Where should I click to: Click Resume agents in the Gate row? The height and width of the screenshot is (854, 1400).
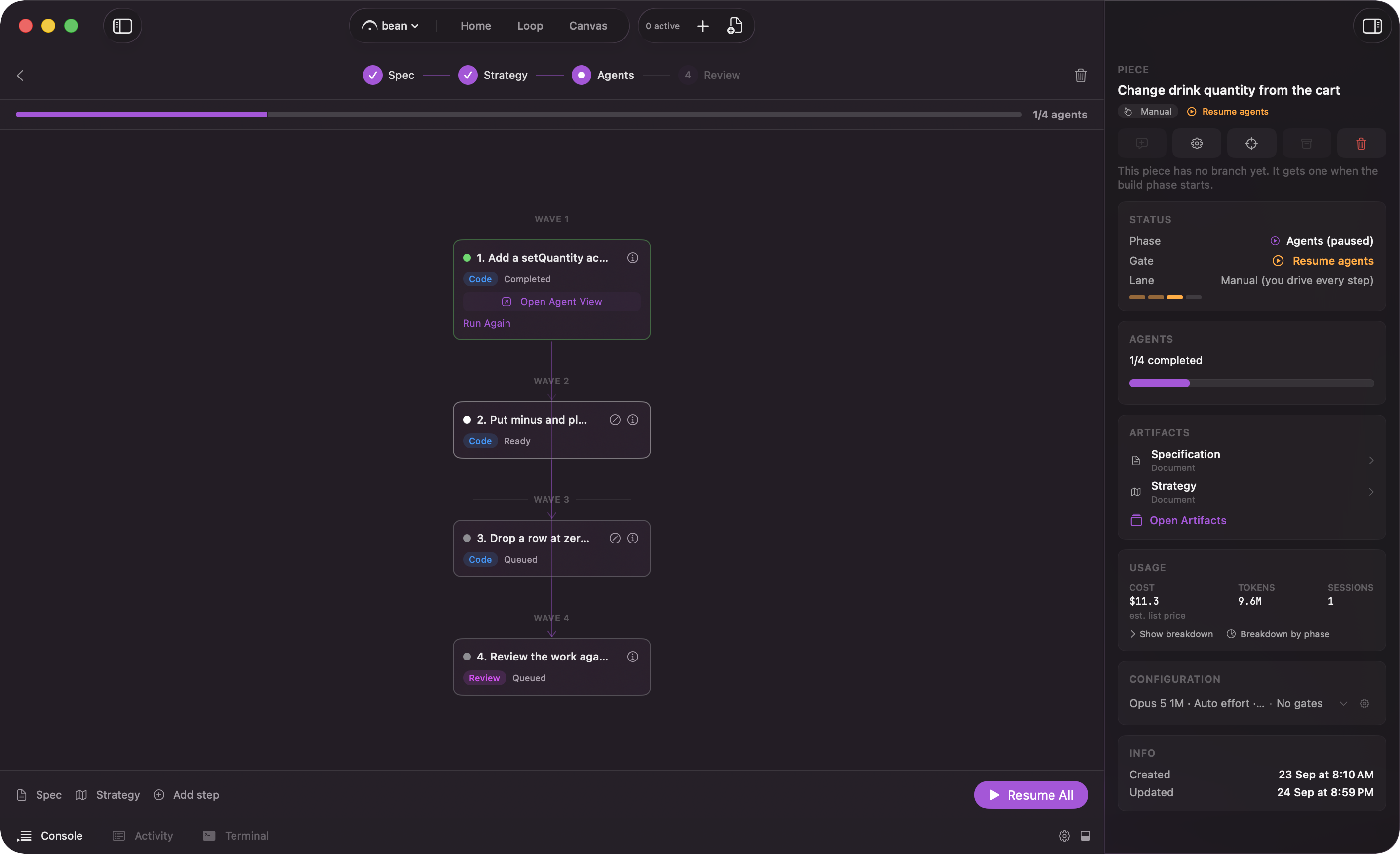click(x=1322, y=260)
